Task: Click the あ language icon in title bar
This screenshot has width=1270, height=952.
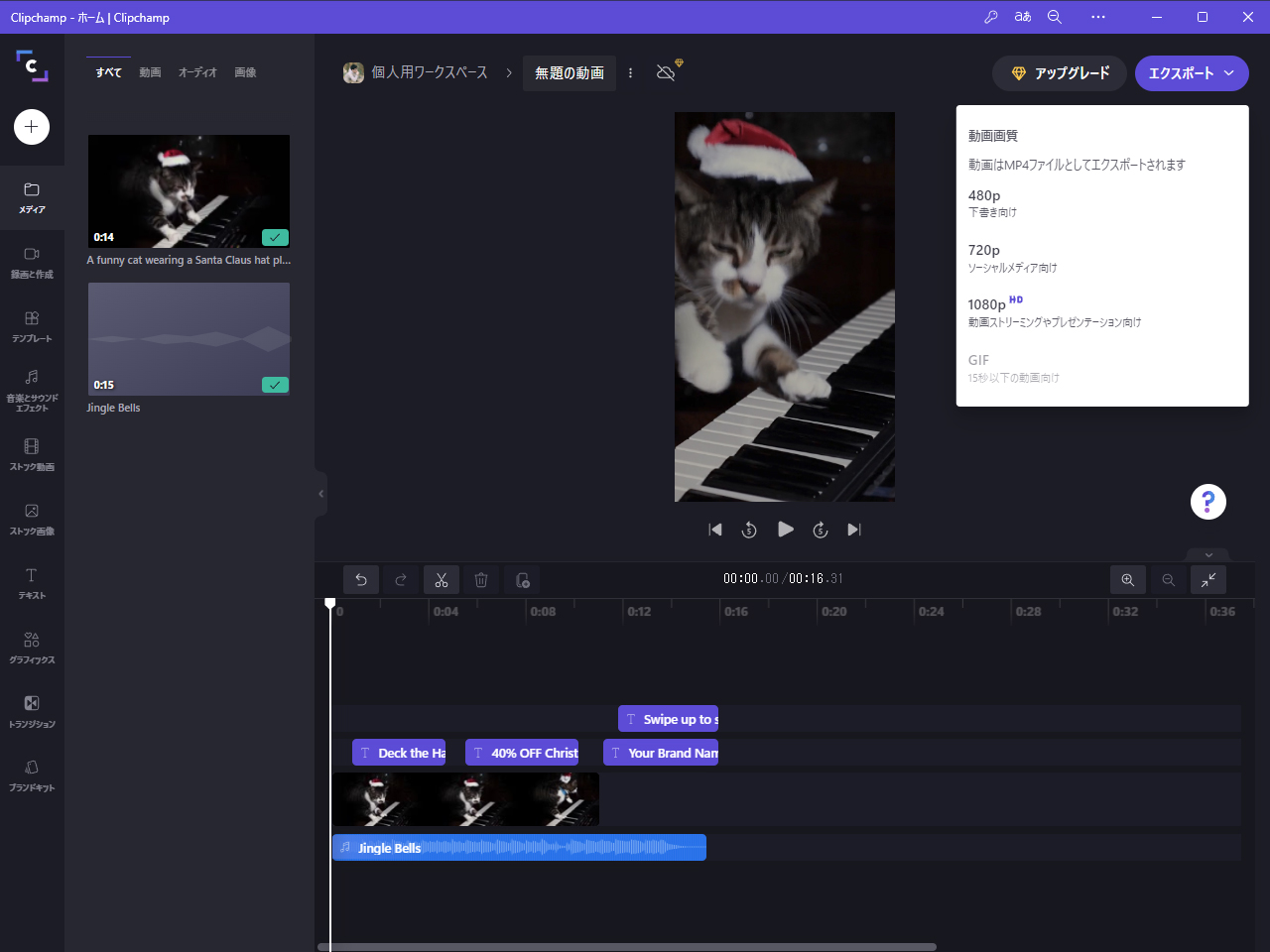Action: 1023,17
